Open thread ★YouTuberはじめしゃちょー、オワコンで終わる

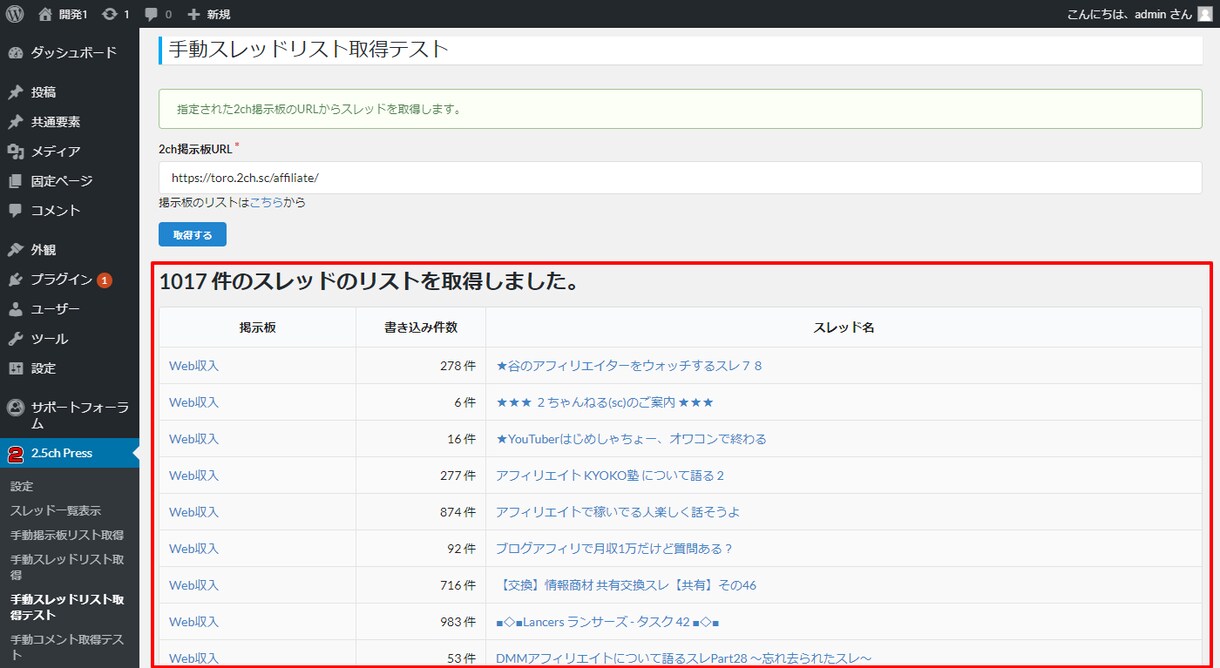631,439
